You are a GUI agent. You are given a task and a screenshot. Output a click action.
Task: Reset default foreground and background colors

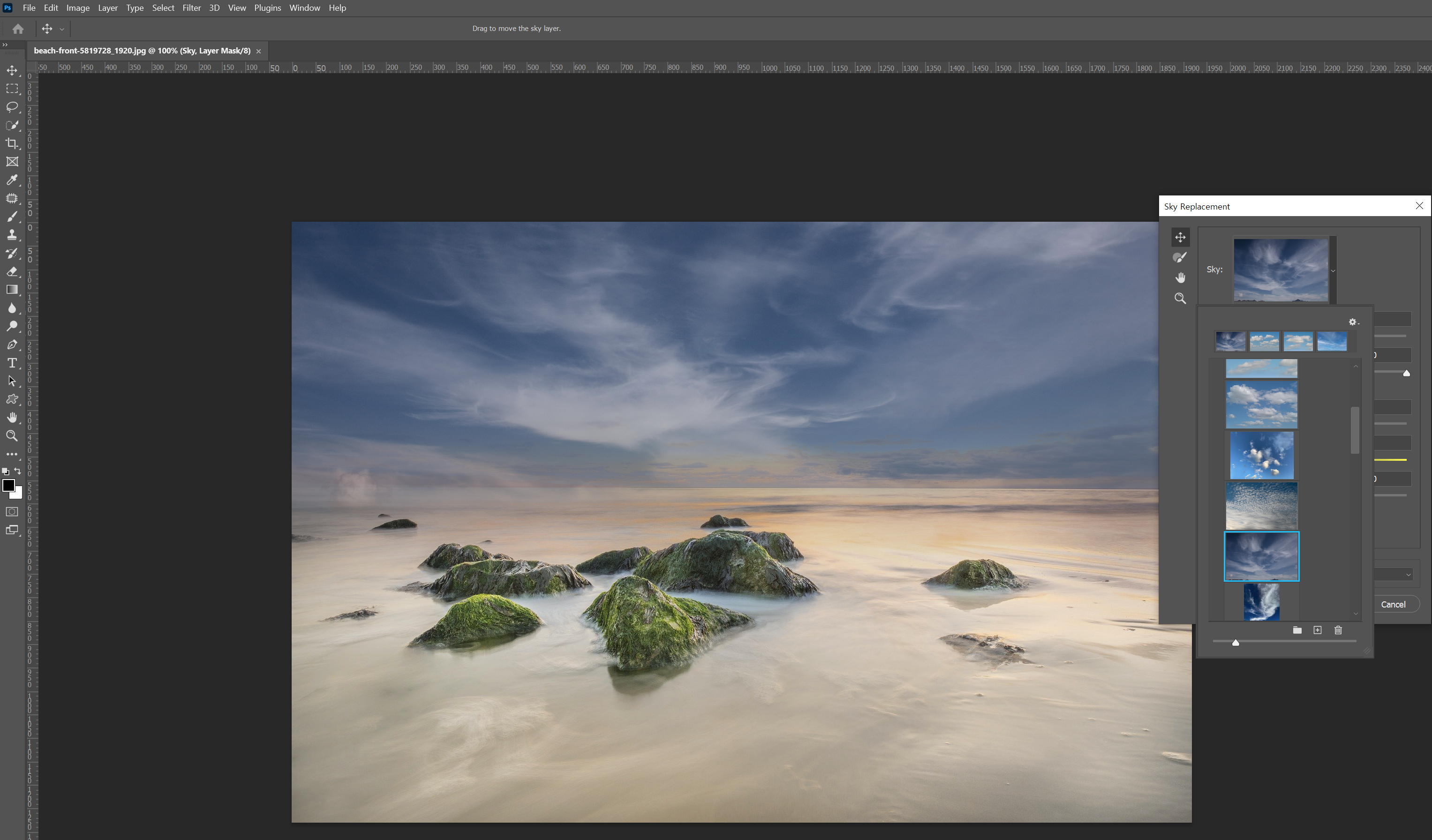click(5, 472)
